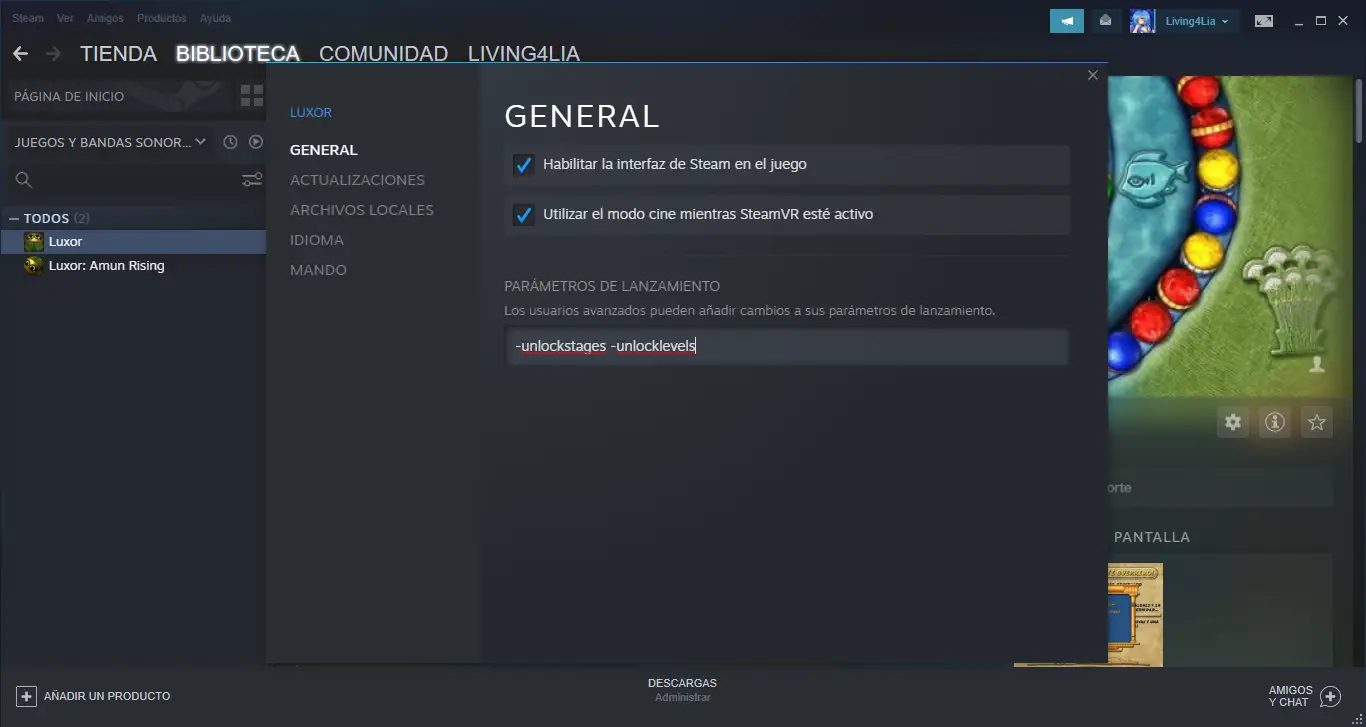The image size is (1366, 727).
Task: Click the plus icon to add a product
Action: click(27, 696)
